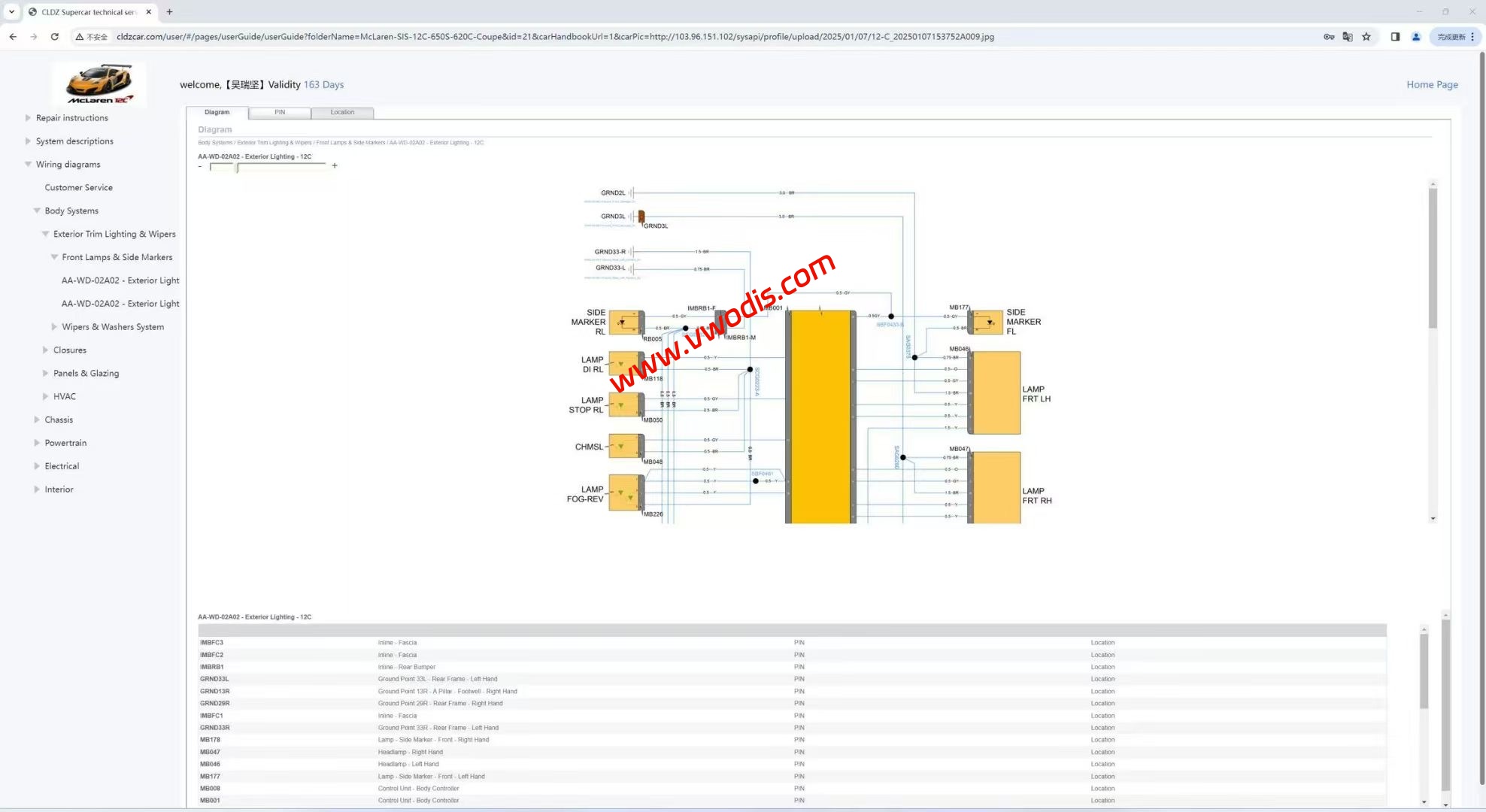Open browser profile avatar icon

1416,36
